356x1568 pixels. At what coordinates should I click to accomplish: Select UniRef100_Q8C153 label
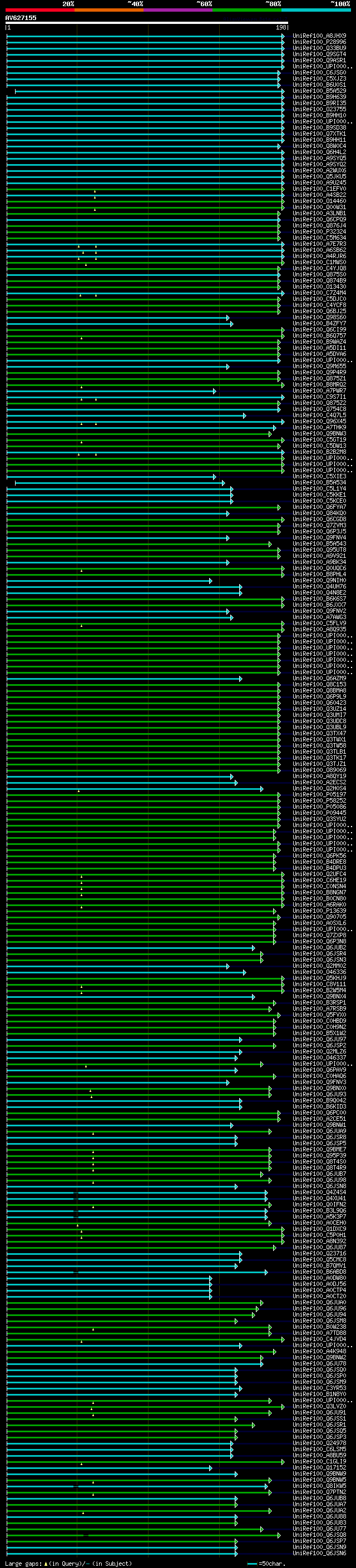click(319, 684)
